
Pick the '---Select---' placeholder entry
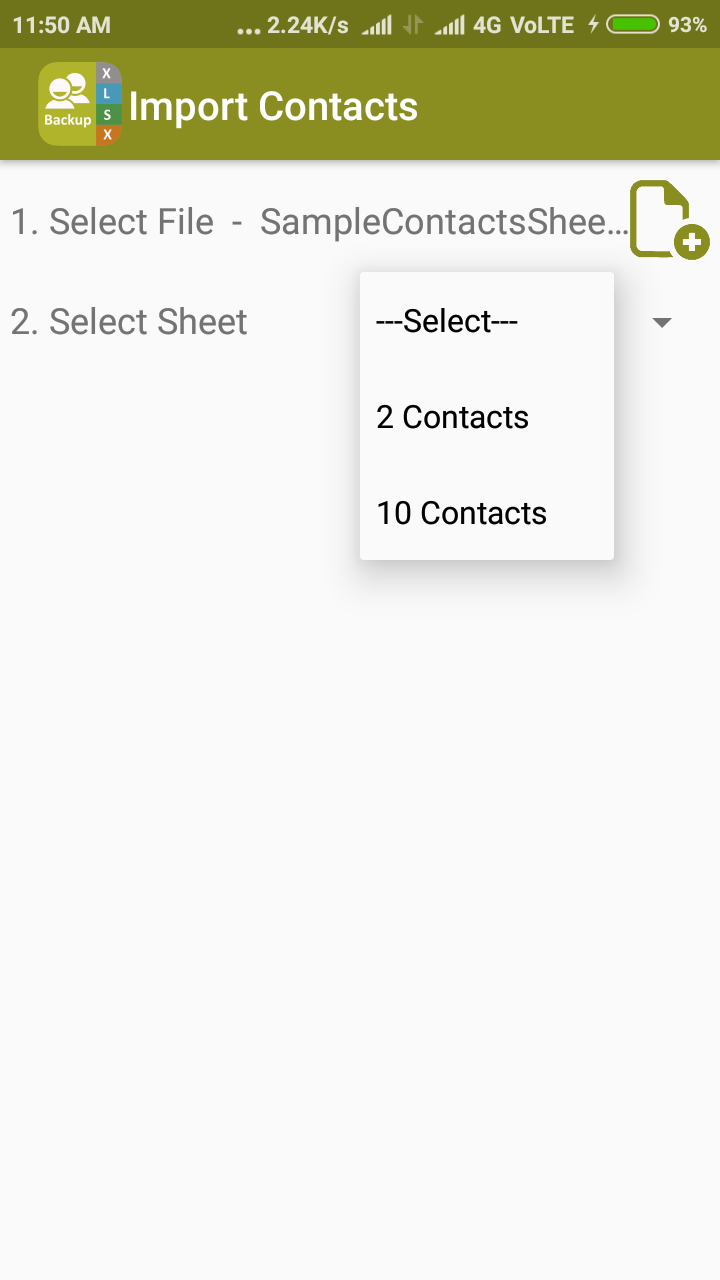[487, 321]
